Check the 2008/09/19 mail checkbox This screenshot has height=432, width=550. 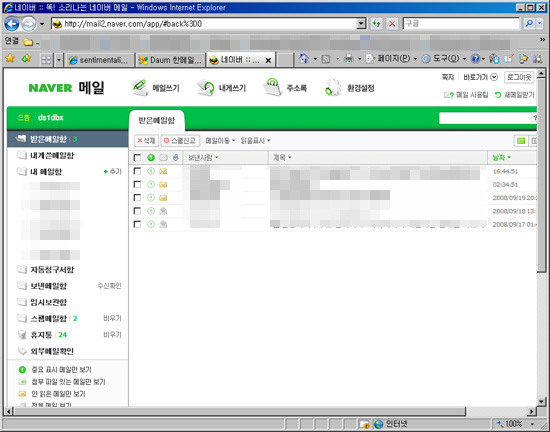coord(138,198)
